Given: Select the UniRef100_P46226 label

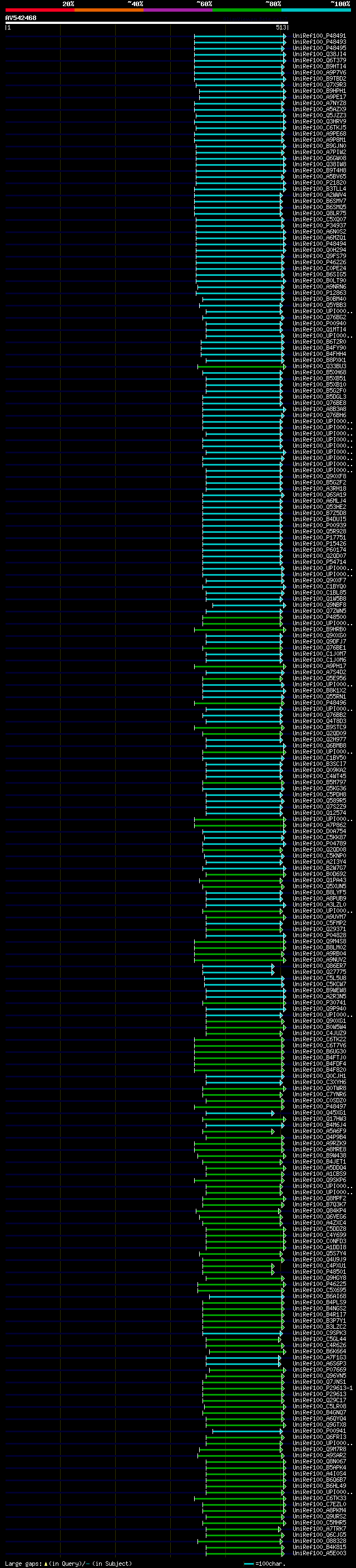Looking at the screenshot, I should (x=319, y=263).
